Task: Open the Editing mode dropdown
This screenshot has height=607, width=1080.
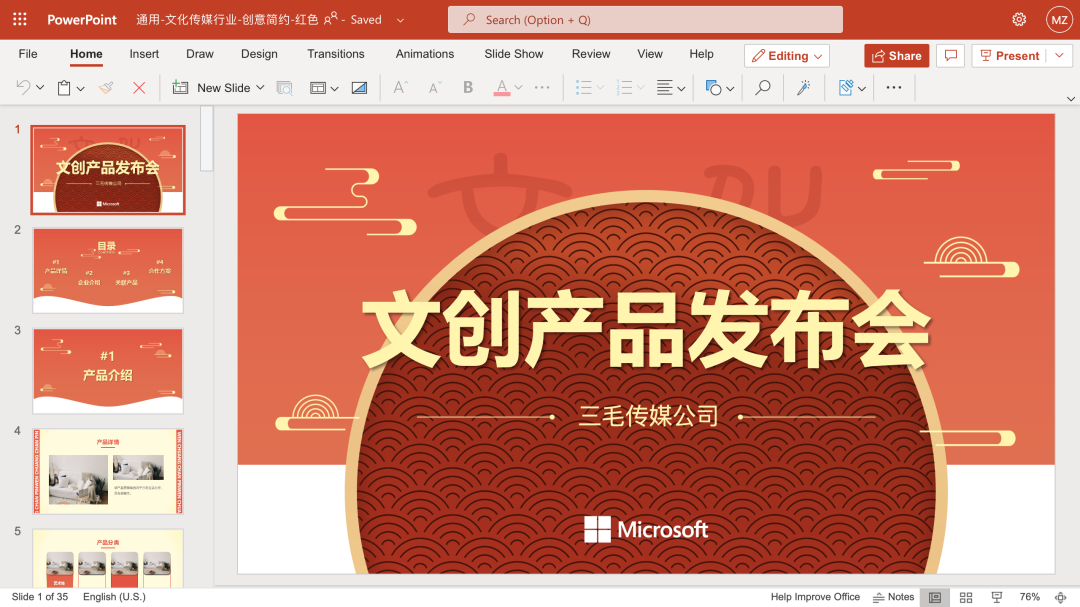Action: [787, 56]
